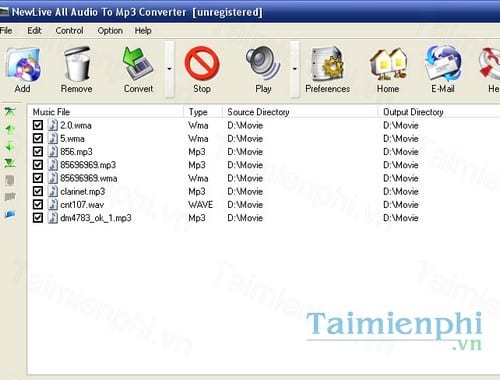Start conversion with the Convert icon
The width and height of the screenshot is (500, 380).
(137, 64)
